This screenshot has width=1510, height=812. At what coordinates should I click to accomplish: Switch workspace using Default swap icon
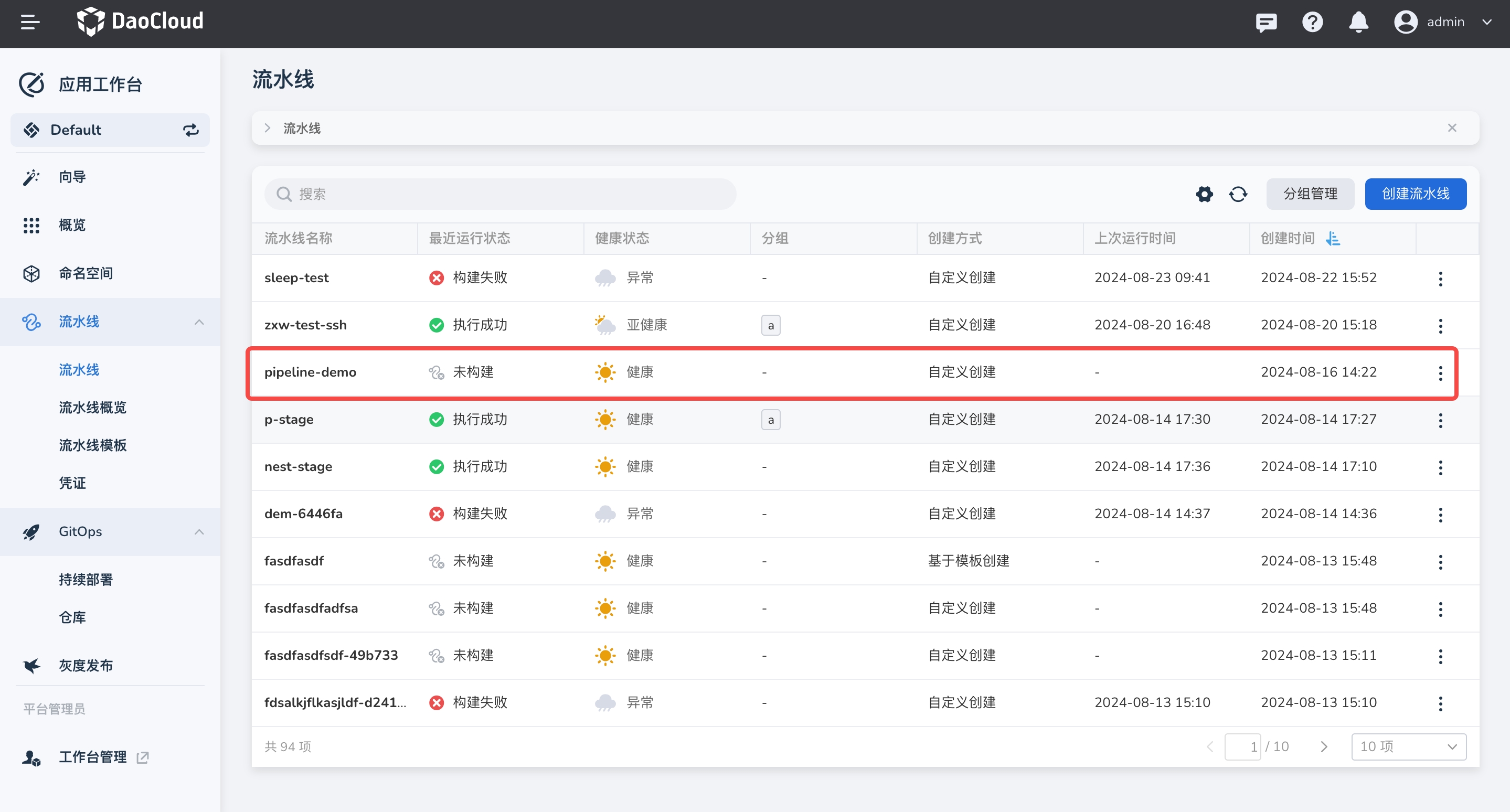click(x=191, y=130)
